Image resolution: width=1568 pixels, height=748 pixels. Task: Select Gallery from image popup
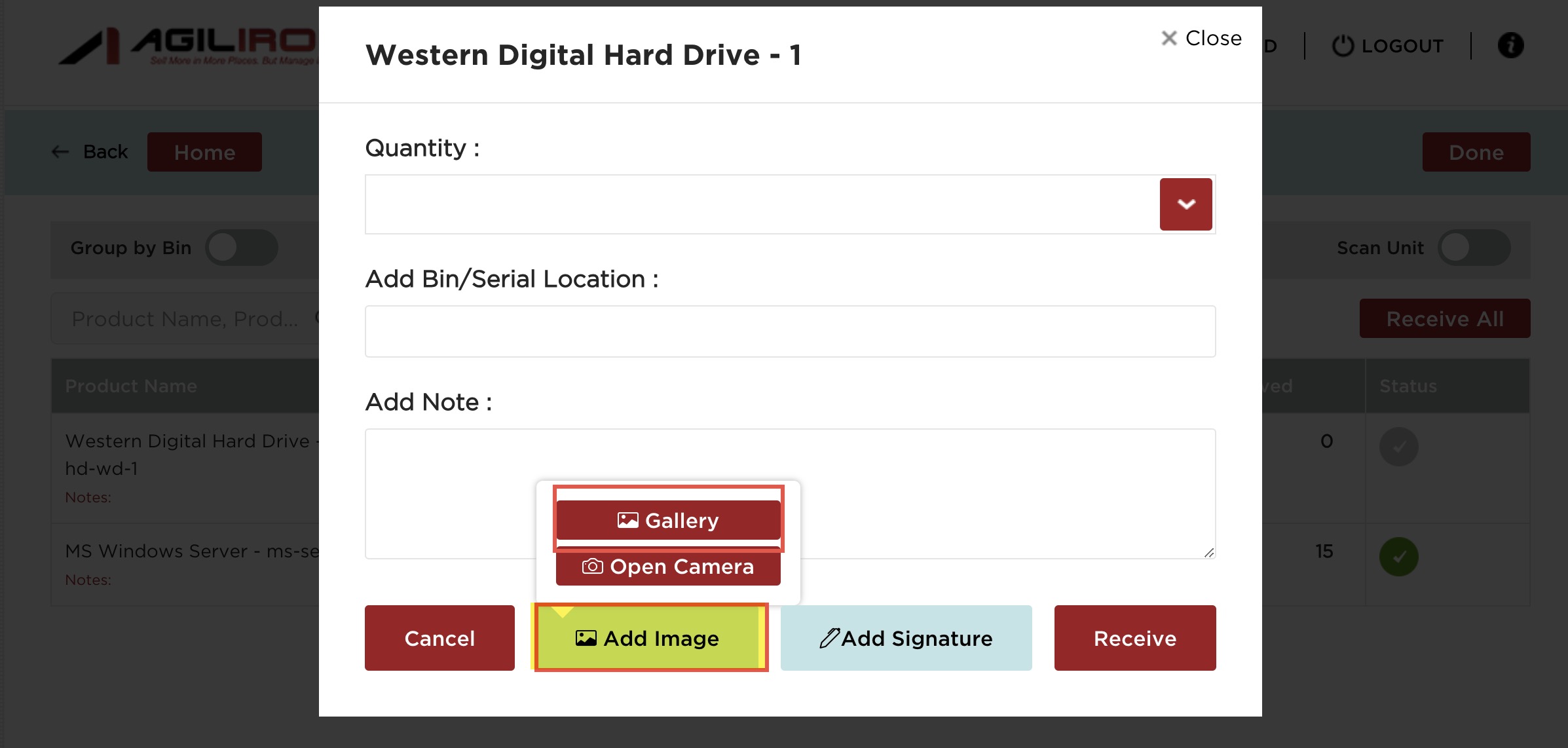coord(668,521)
